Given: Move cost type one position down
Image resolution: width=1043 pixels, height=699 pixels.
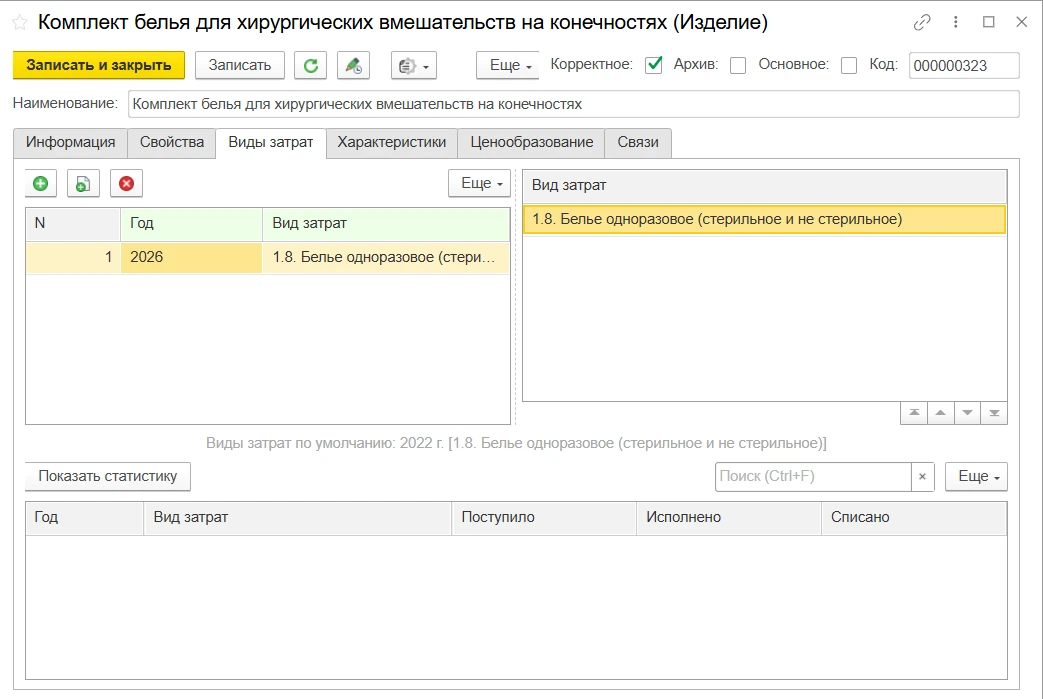Looking at the screenshot, I should tap(967, 413).
